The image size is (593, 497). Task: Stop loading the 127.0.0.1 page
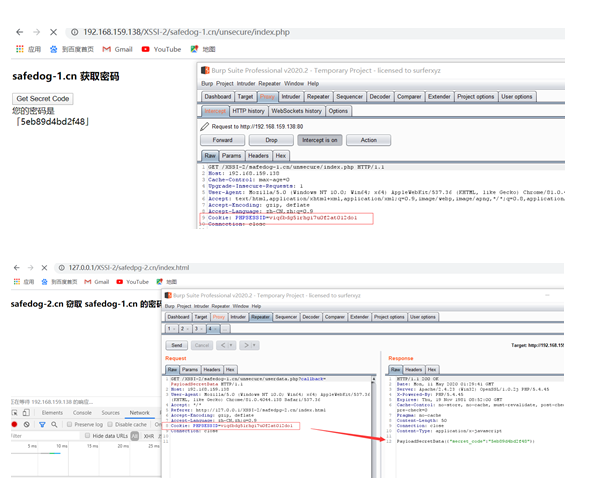(x=44, y=268)
